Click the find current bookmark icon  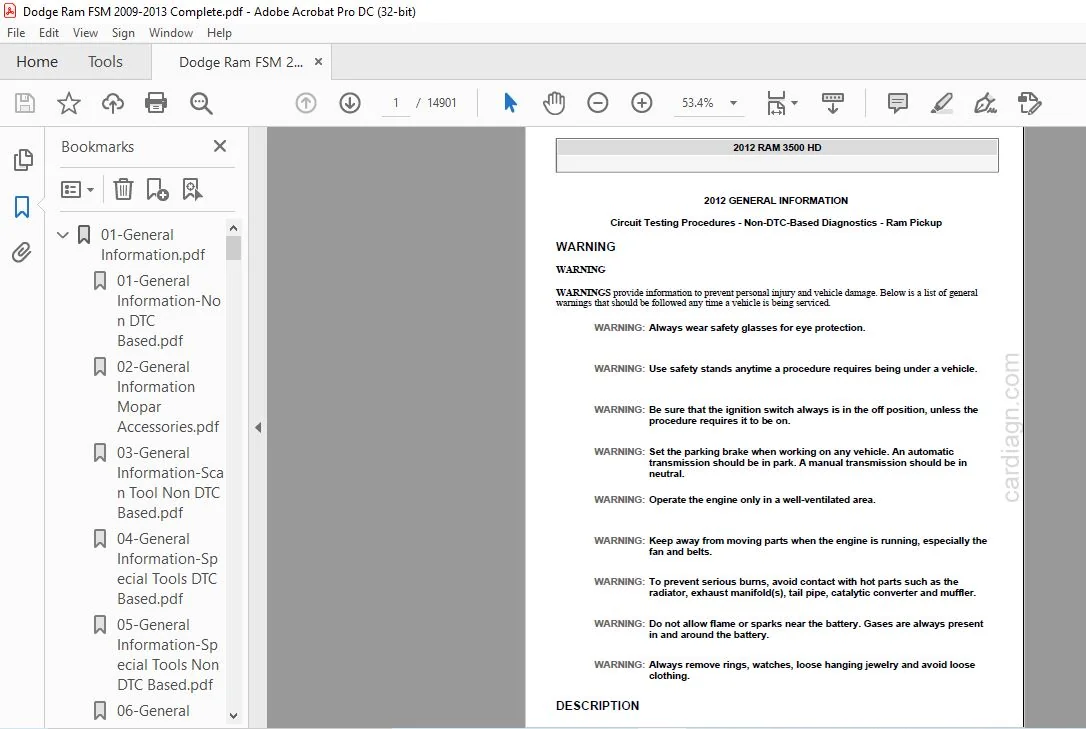coord(192,189)
